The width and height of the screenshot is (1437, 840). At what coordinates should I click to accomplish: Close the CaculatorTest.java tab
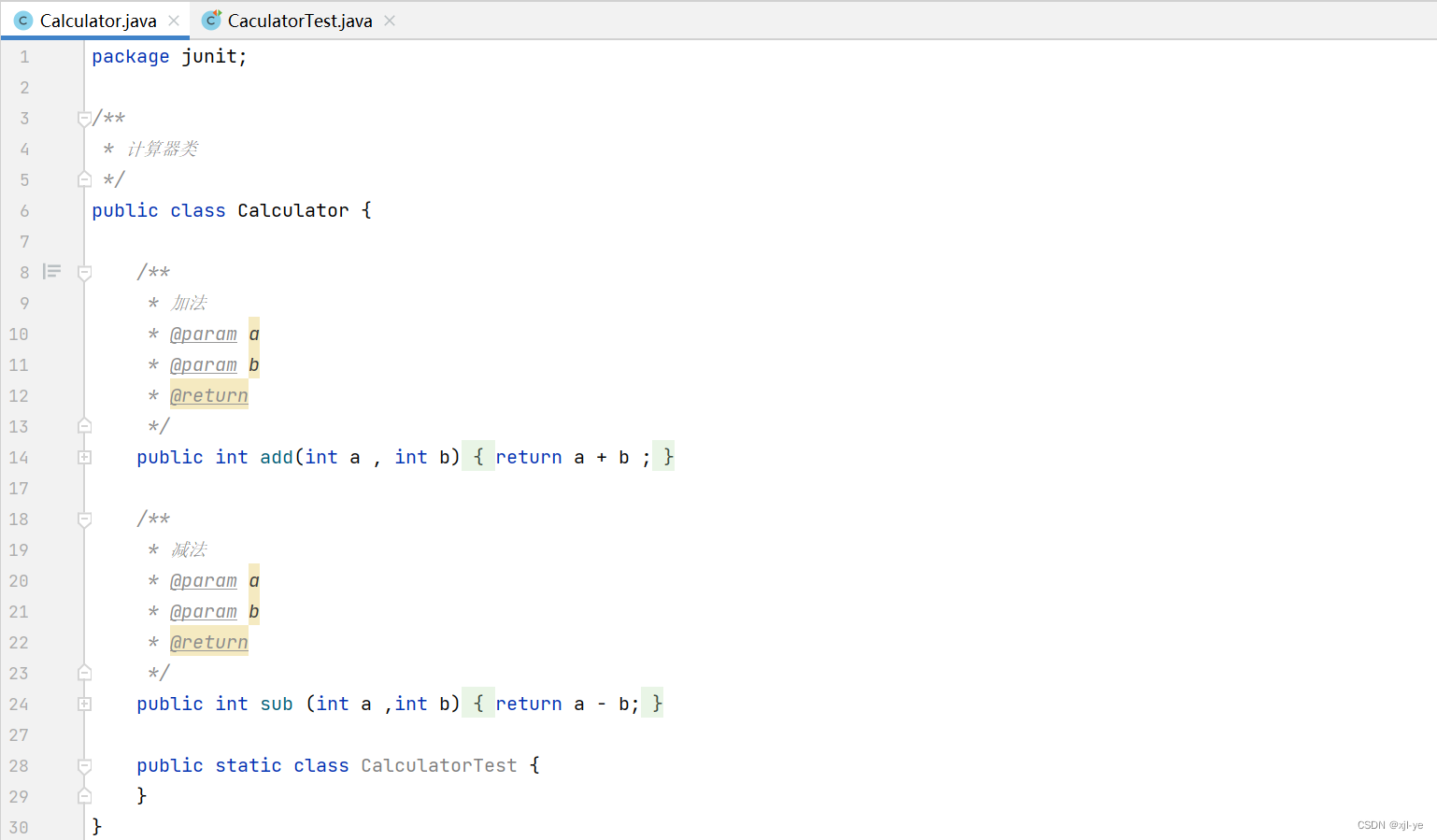(x=390, y=21)
